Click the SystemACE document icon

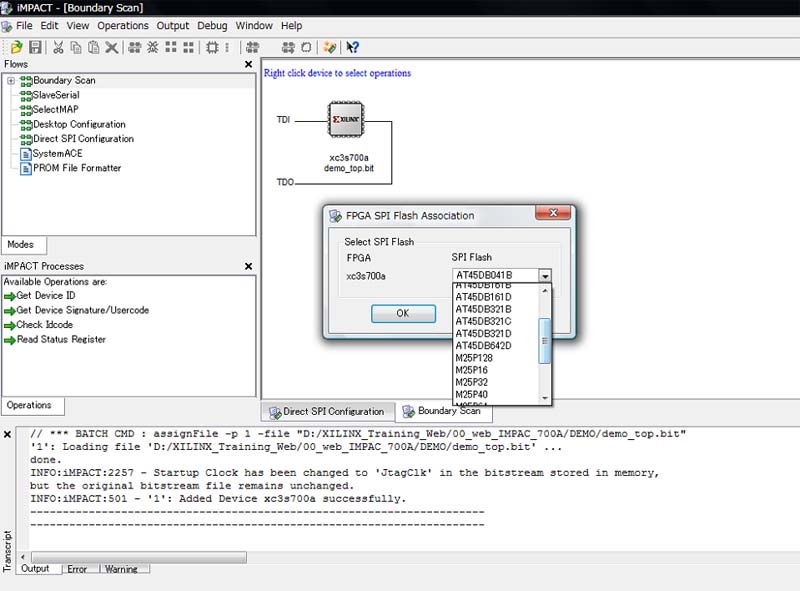click(x=26, y=154)
